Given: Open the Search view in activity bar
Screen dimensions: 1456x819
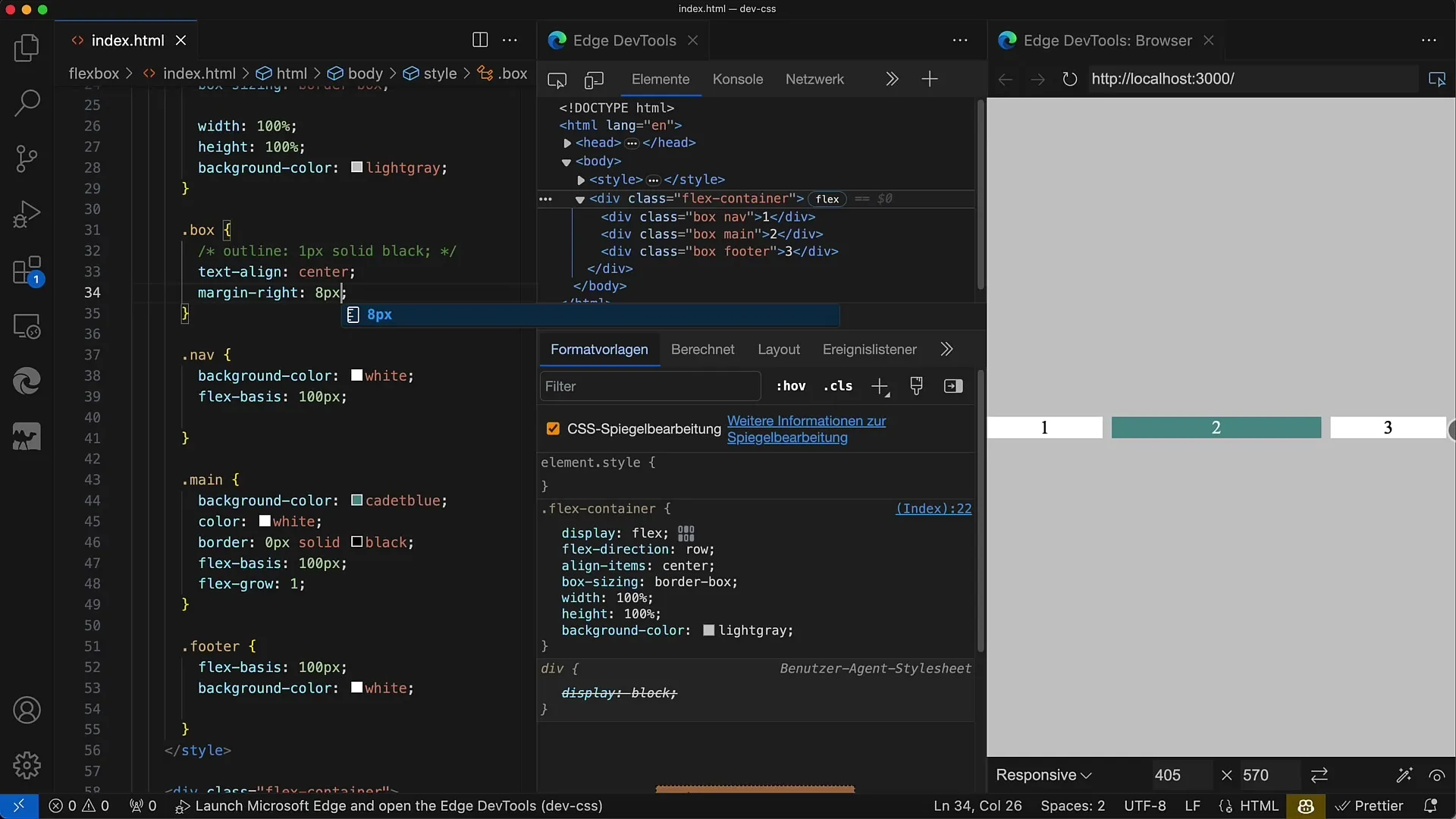Looking at the screenshot, I should [27, 104].
